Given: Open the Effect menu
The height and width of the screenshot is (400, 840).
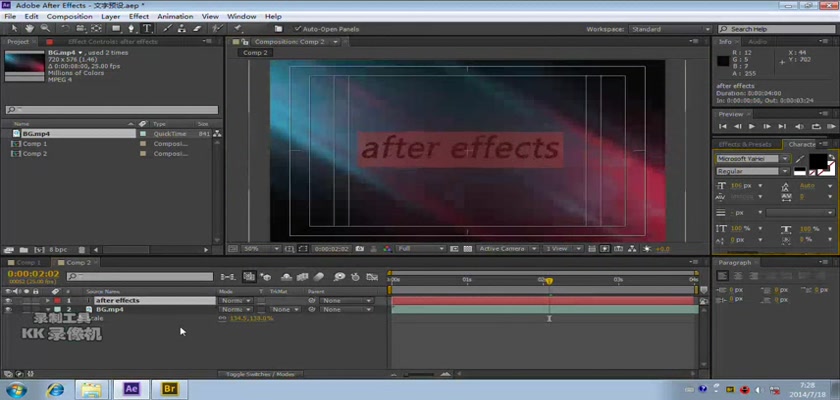Looking at the screenshot, I should (139, 17).
